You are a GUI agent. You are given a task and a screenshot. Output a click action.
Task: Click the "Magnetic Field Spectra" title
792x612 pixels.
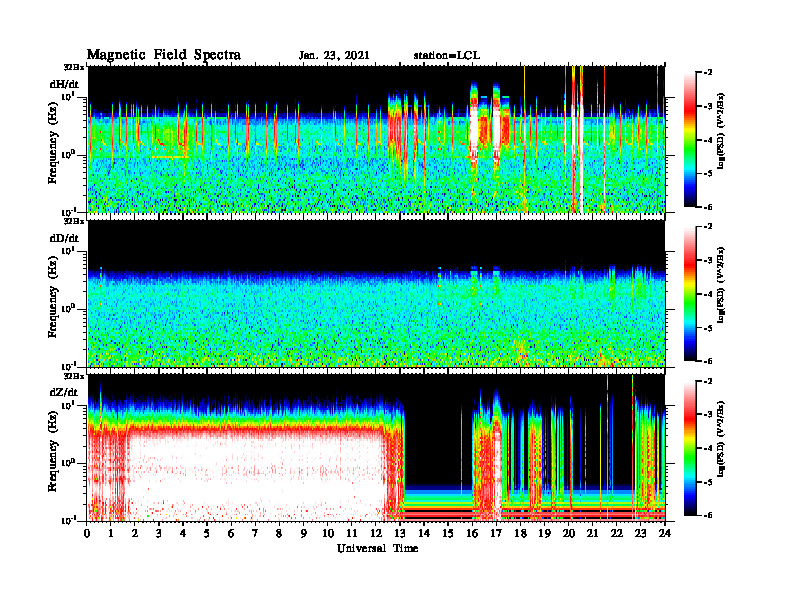(164, 55)
